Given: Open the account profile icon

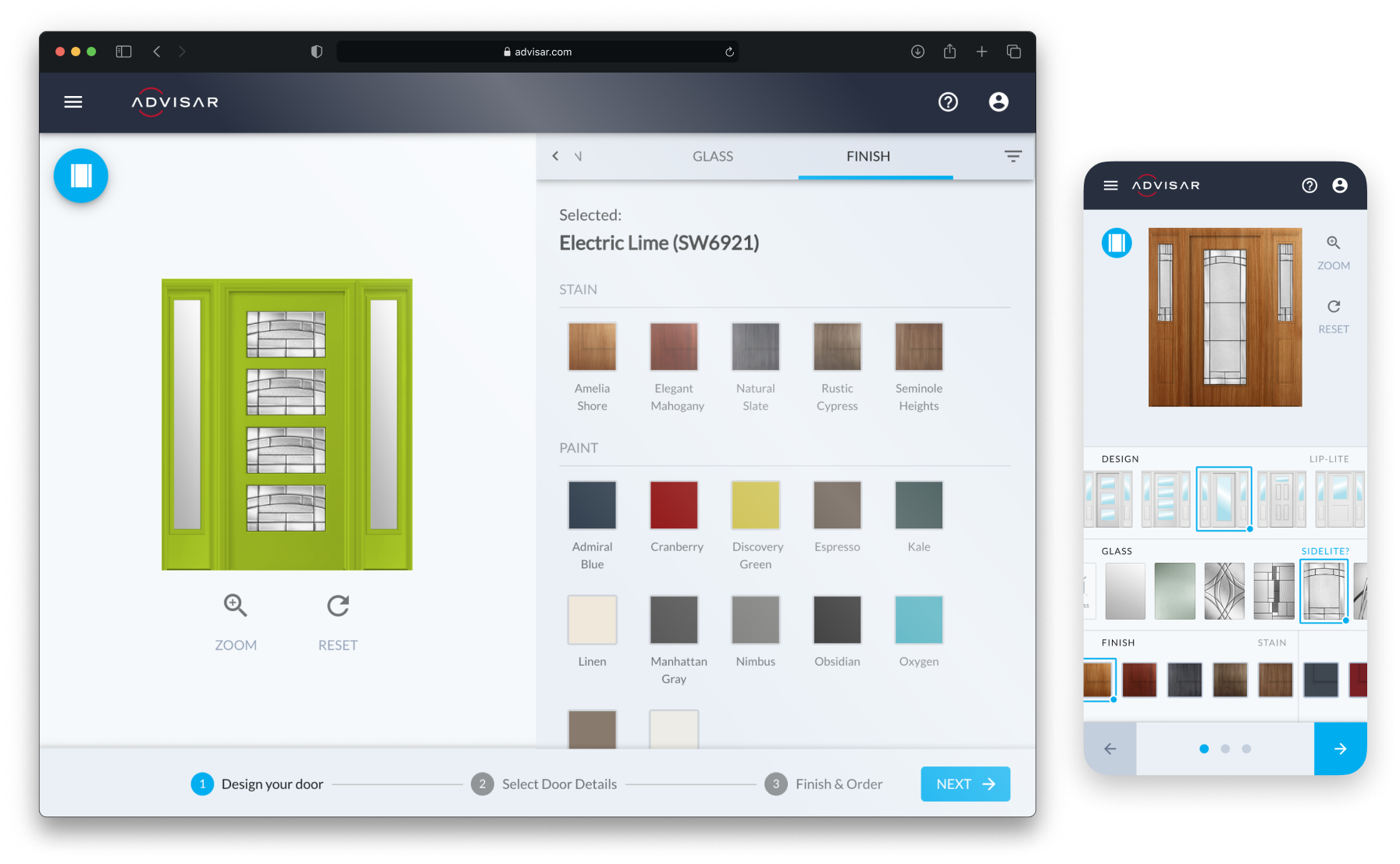Looking at the screenshot, I should coord(999,102).
